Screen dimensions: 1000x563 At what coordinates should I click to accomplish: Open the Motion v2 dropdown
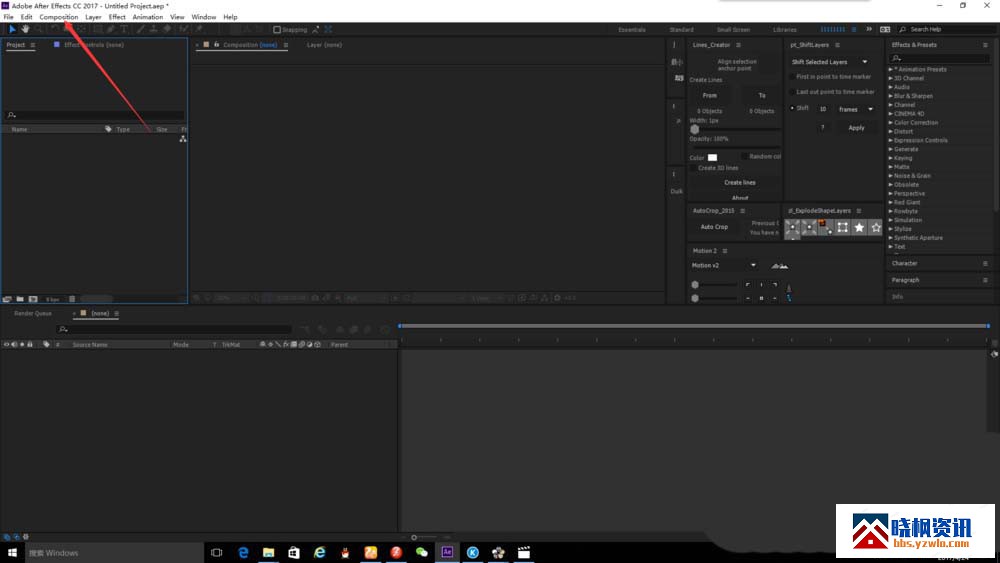point(724,266)
